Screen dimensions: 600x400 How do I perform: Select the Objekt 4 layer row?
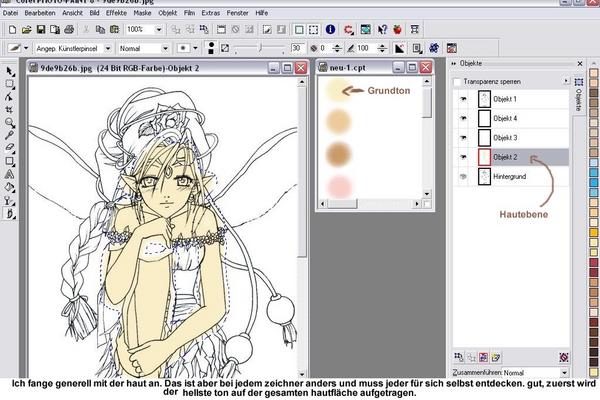[511, 118]
